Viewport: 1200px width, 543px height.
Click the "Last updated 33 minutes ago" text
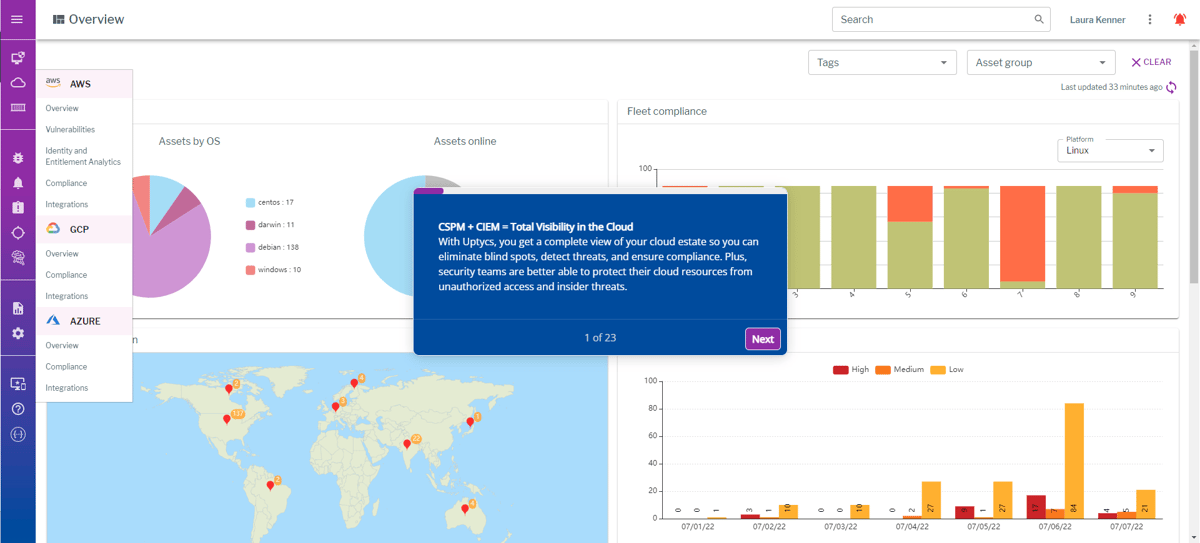tap(1112, 88)
